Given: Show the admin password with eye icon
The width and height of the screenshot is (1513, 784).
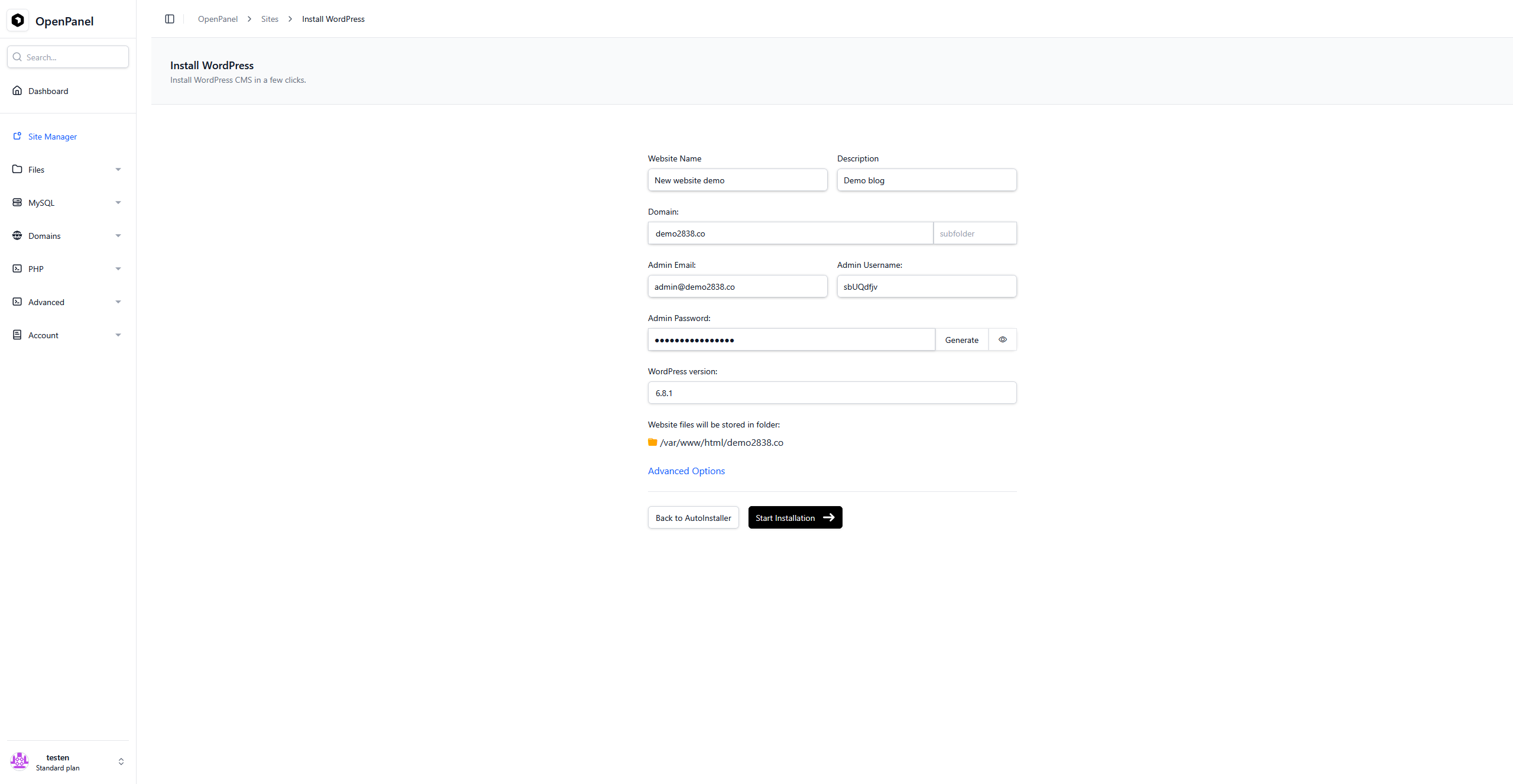Looking at the screenshot, I should click(1003, 339).
